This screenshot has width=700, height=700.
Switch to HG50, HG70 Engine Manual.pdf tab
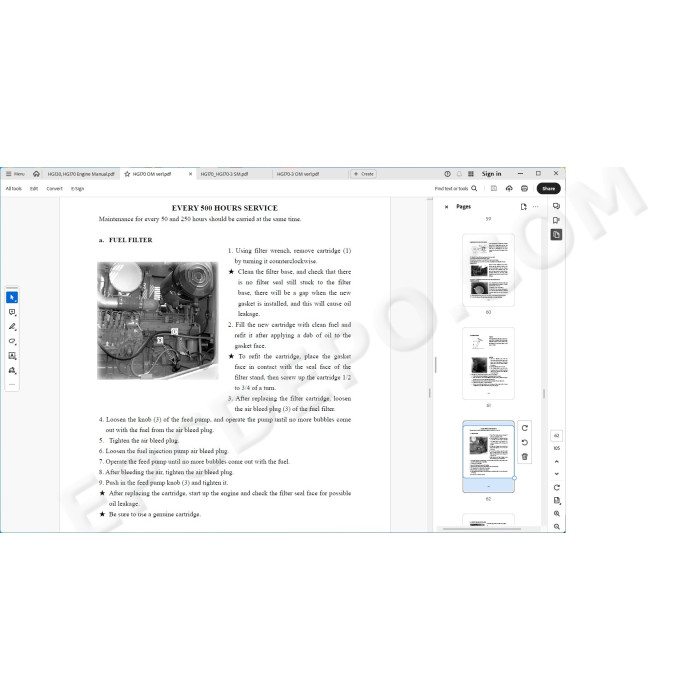pos(81,174)
